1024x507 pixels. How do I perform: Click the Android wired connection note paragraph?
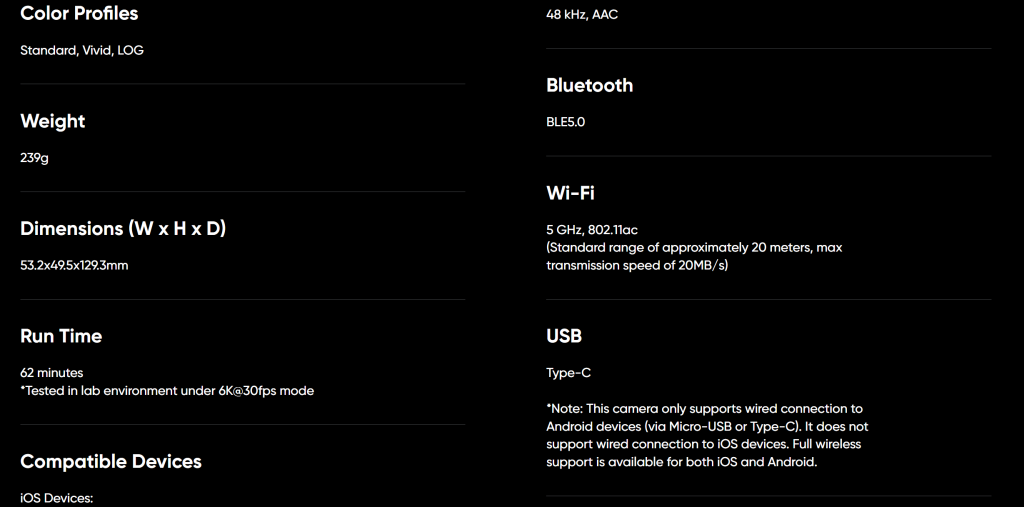pyautogui.click(x=708, y=435)
